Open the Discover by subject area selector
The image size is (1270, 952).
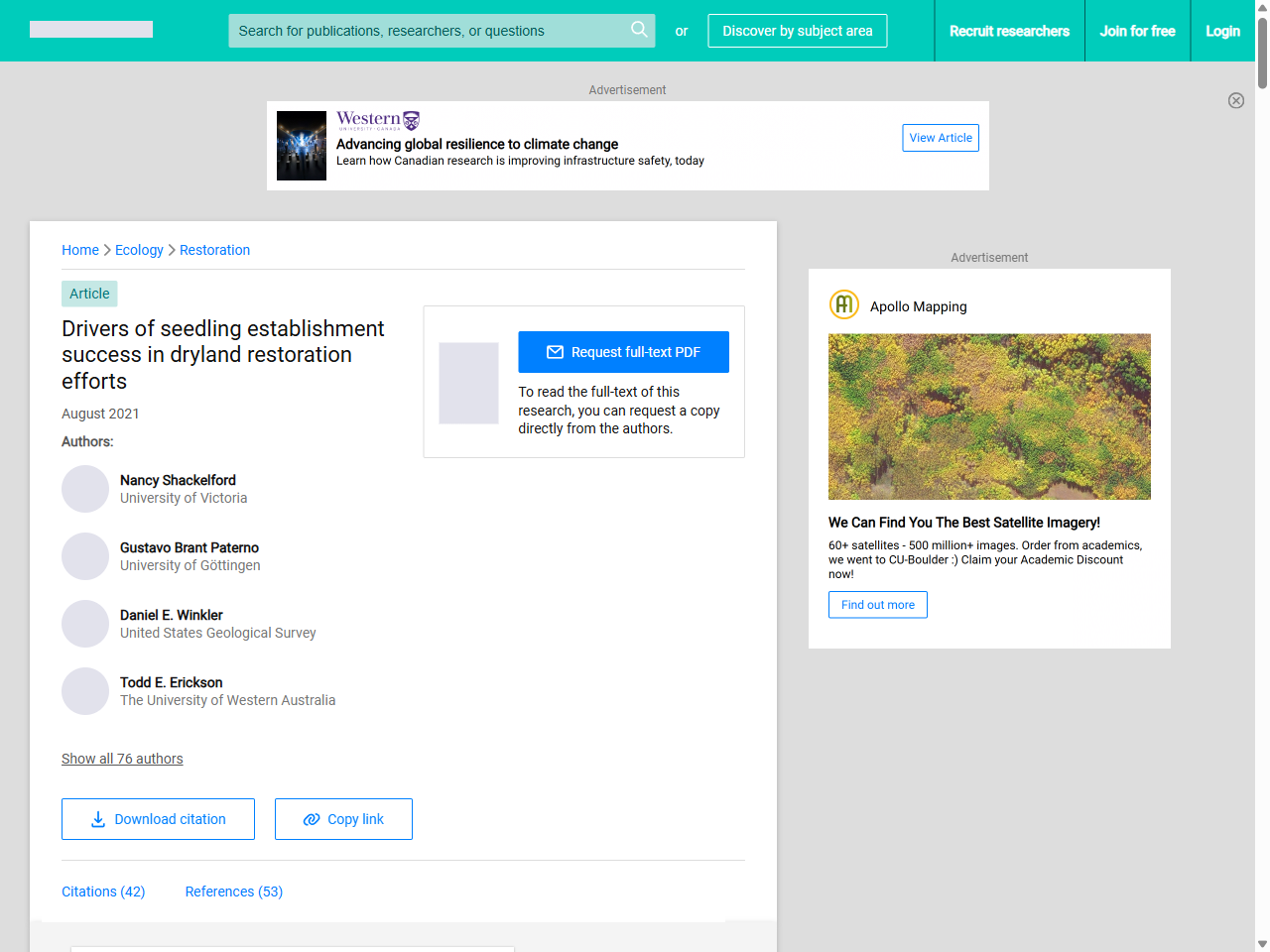click(x=797, y=31)
